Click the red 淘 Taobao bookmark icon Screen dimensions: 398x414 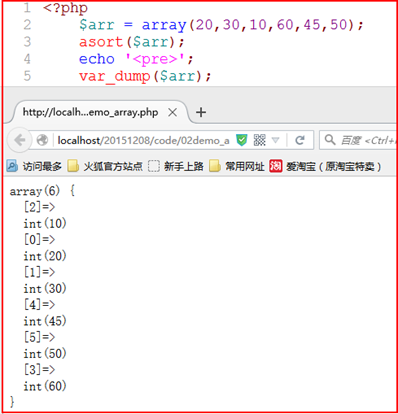point(276,166)
